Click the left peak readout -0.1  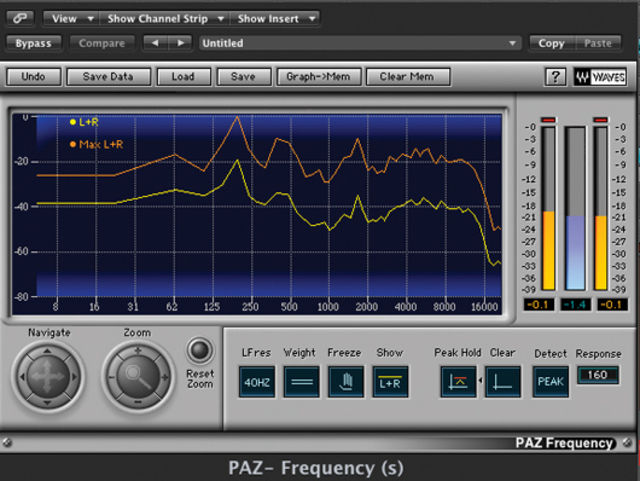[539, 305]
